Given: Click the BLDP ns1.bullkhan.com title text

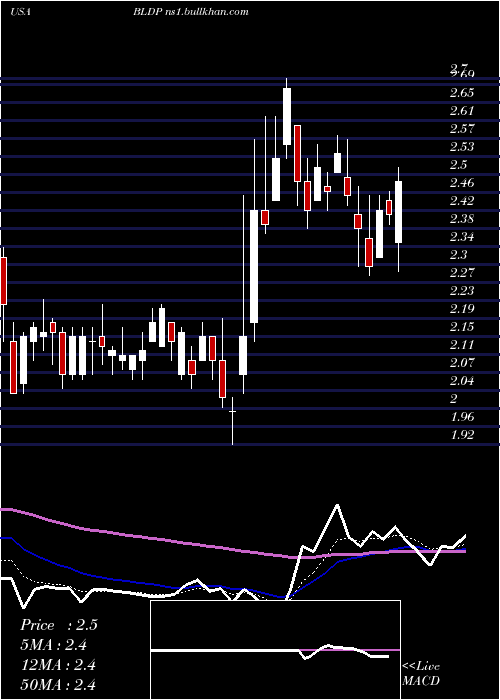Looking at the screenshot, I should 191,12.
